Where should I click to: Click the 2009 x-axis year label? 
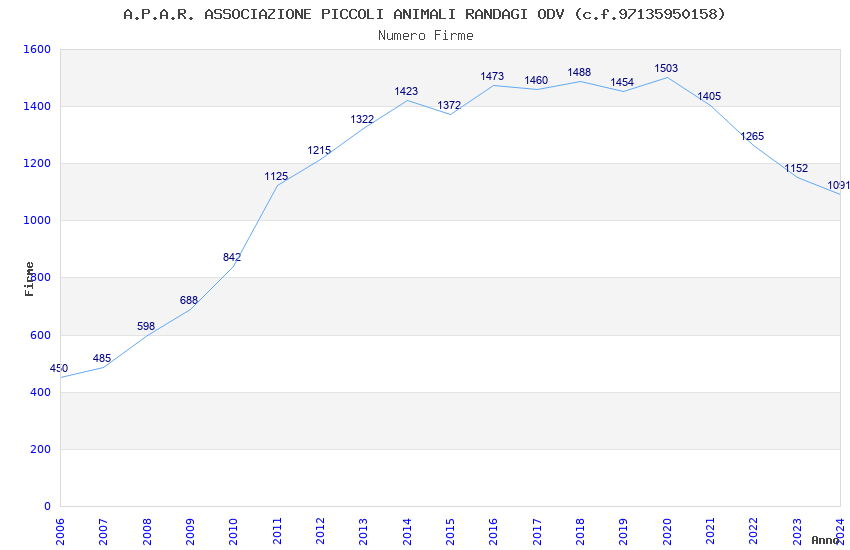(190, 532)
